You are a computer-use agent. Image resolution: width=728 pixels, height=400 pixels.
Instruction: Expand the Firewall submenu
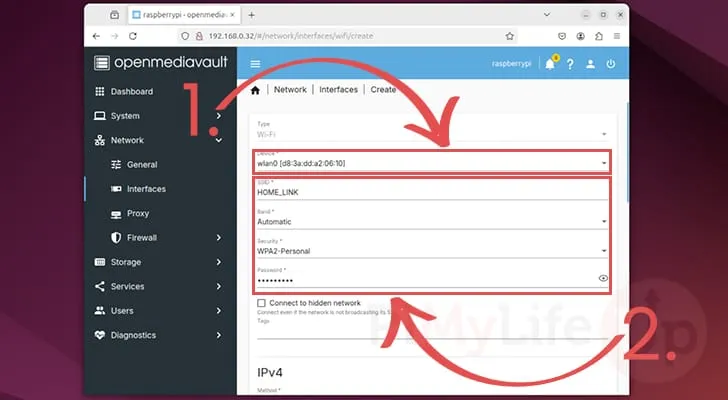pos(158,238)
